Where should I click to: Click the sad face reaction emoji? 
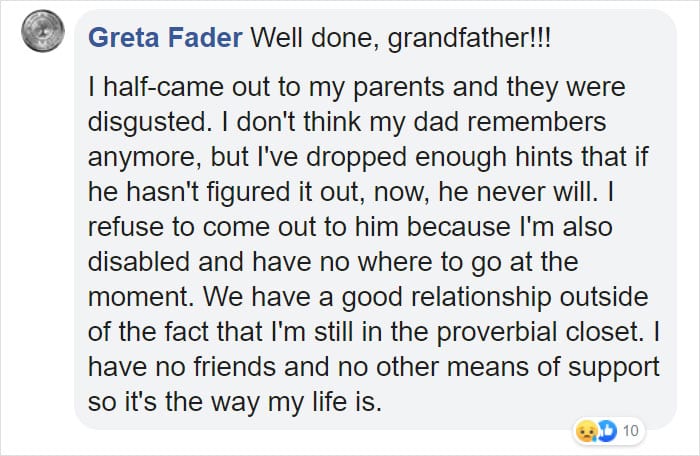(x=586, y=431)
